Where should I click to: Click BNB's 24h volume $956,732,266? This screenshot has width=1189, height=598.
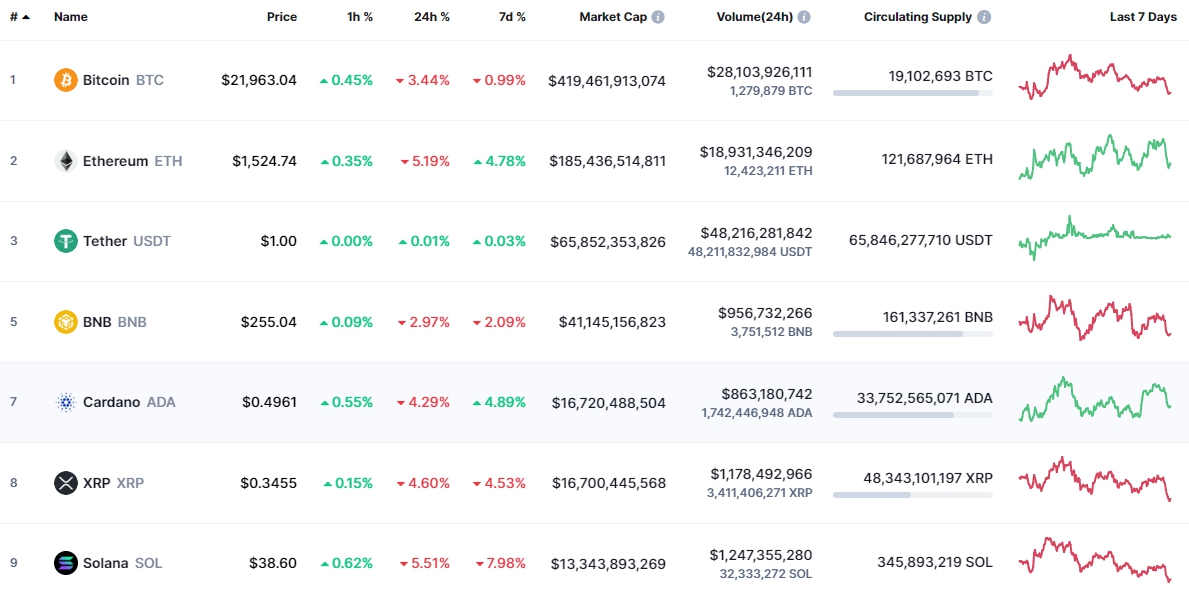coord(765,313)
